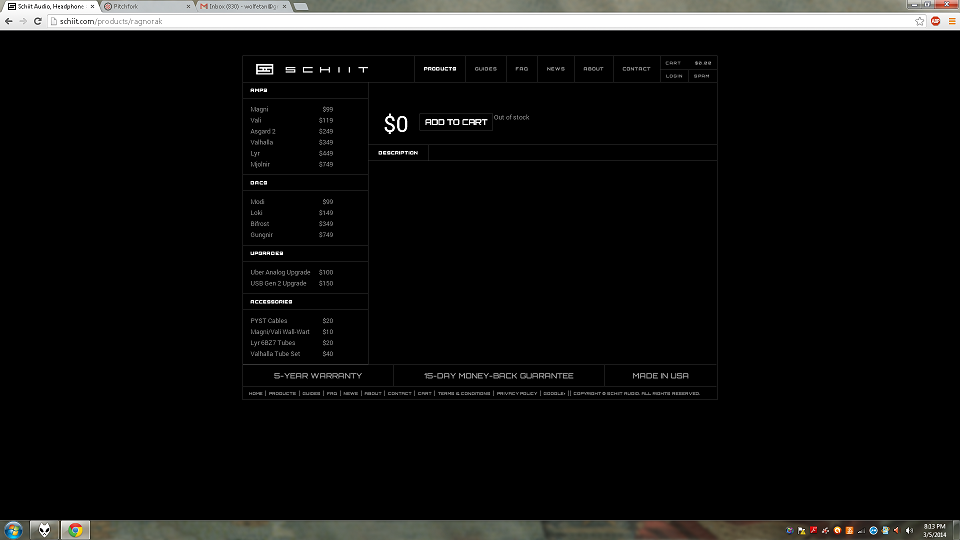Click the Add to Cart button
The height and width of the screenshot is (540, 960).
(456, 122)
